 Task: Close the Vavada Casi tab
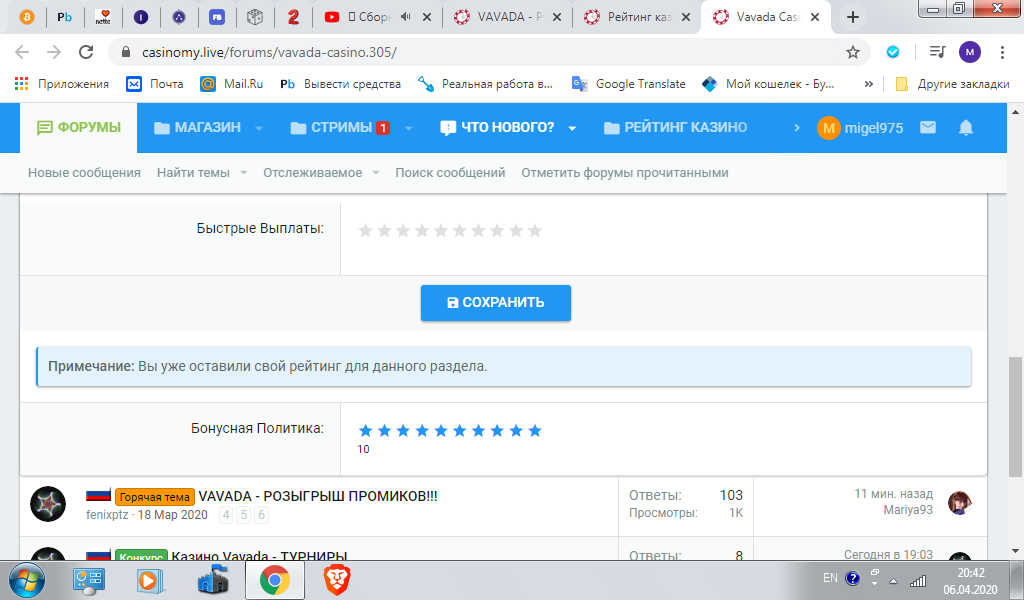pyautogui.click(x=815, y=18)
